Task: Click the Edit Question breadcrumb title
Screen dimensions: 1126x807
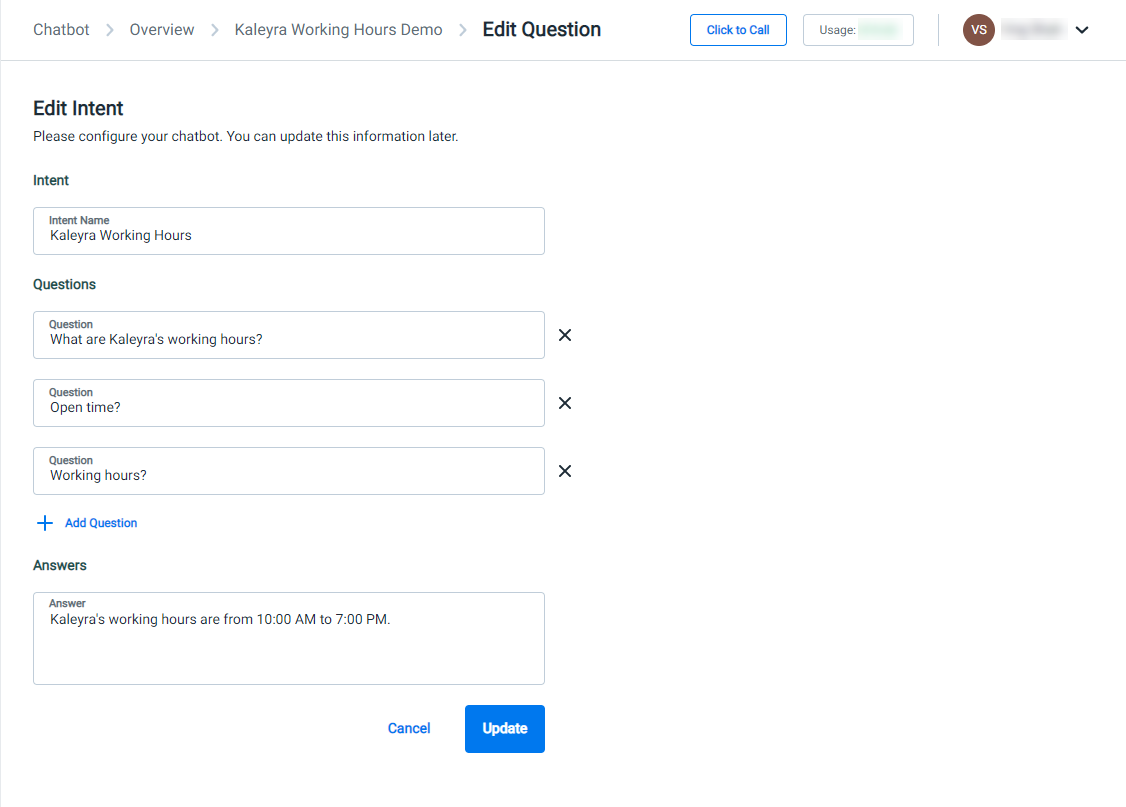Action: coord(541,29)
